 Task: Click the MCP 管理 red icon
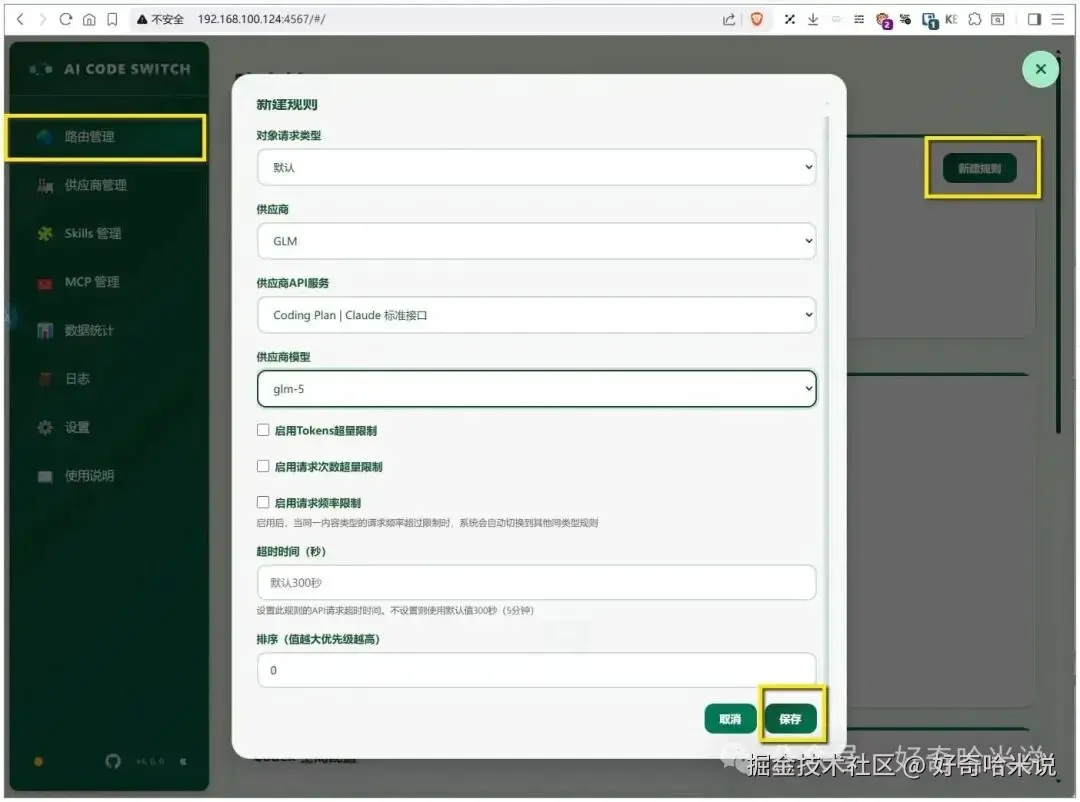point(45,283)
